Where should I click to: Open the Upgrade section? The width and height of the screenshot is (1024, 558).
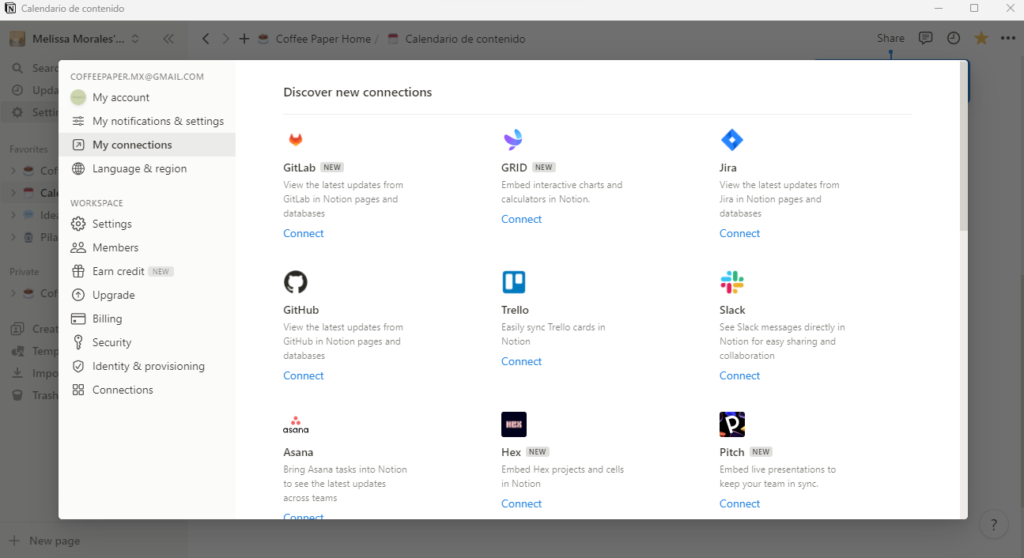click(147, 295)
